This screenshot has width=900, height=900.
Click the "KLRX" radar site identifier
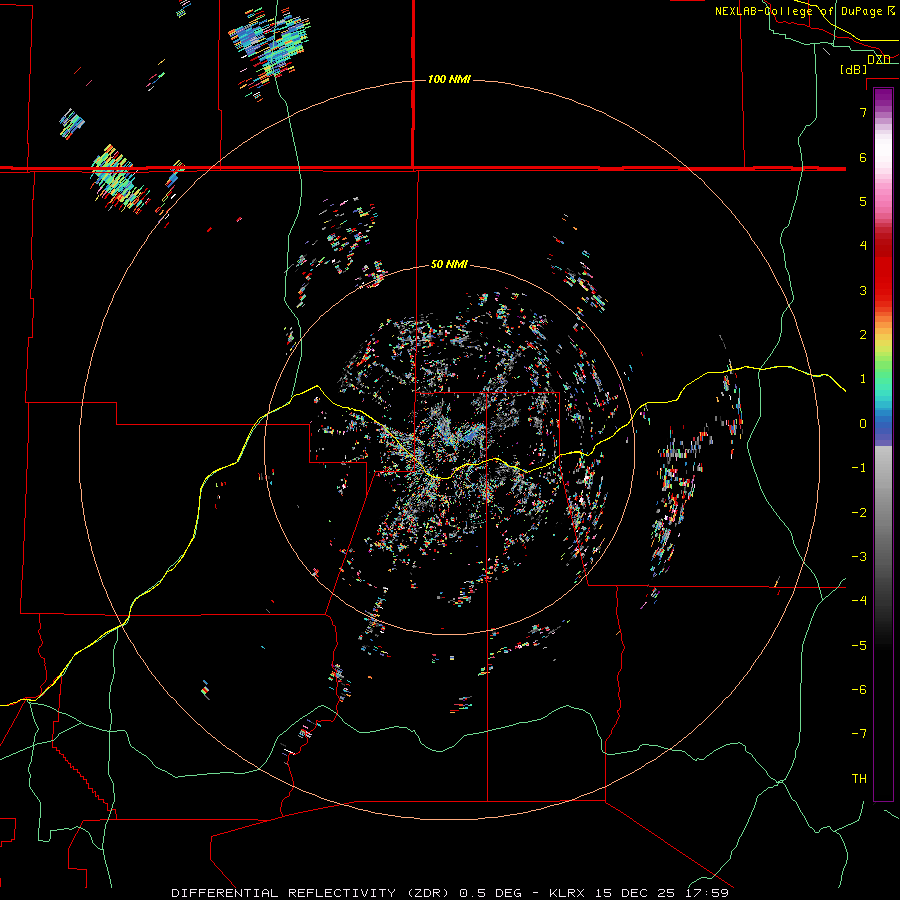pos(568,893)
